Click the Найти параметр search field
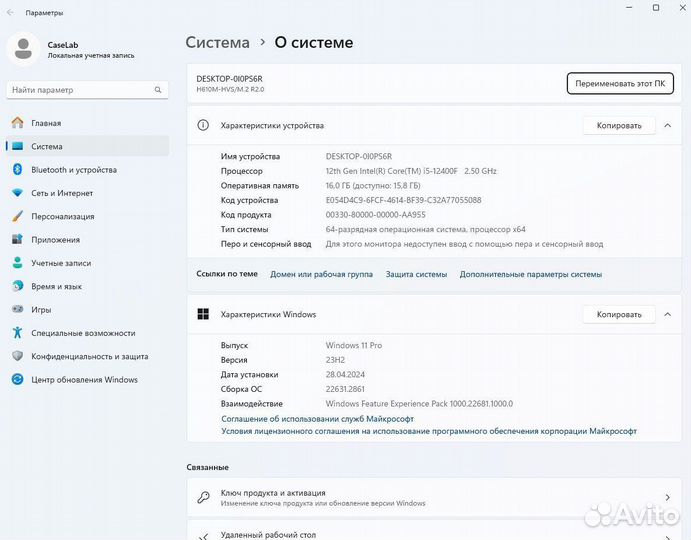The image size is (691, 540). [x=87, y=90]
